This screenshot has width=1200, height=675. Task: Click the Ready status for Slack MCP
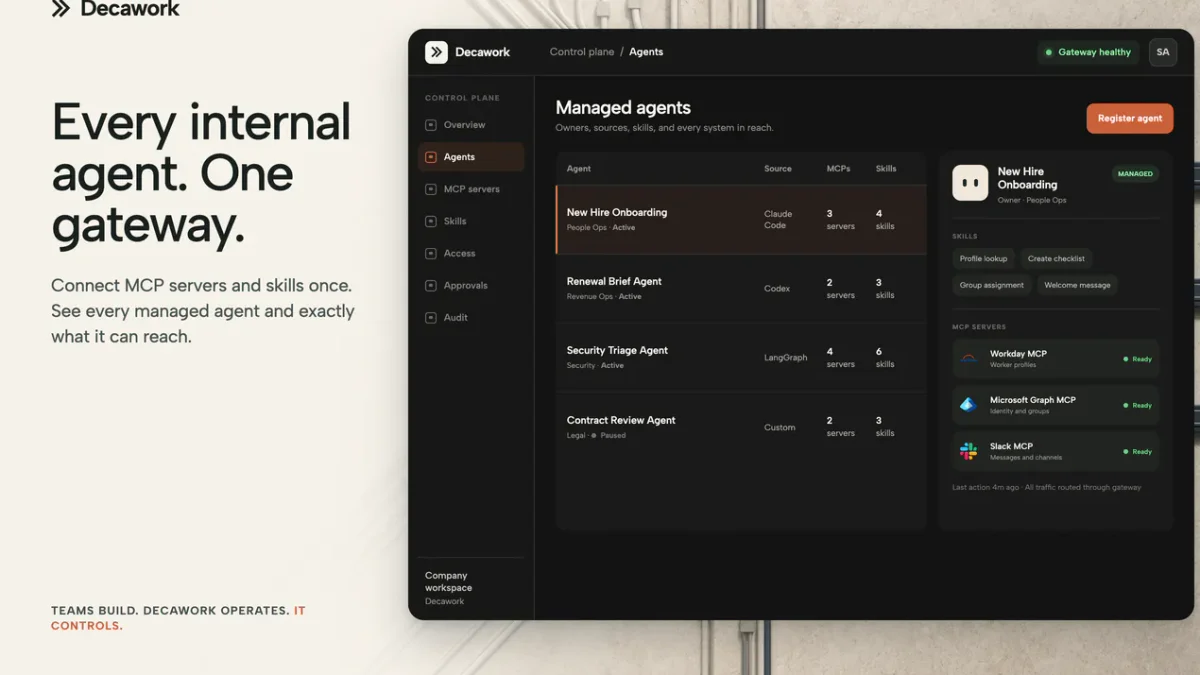(x=1138, y=452)
